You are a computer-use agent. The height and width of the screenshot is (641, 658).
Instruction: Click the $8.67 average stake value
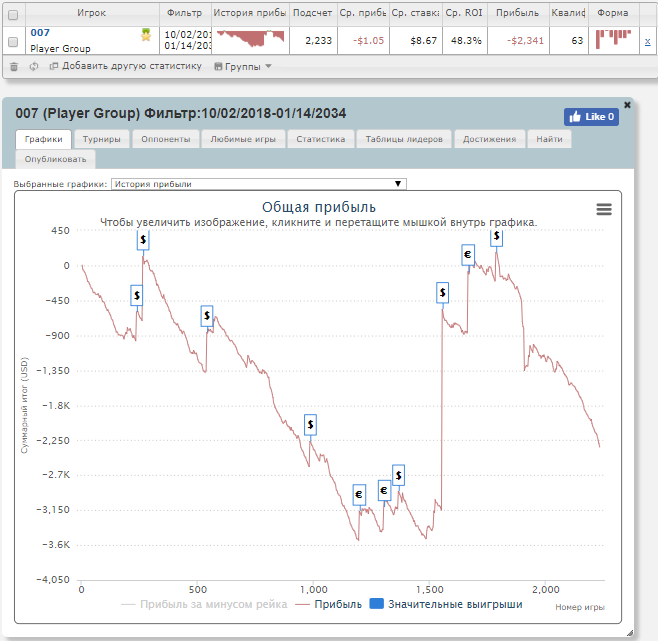click(423, 41)
